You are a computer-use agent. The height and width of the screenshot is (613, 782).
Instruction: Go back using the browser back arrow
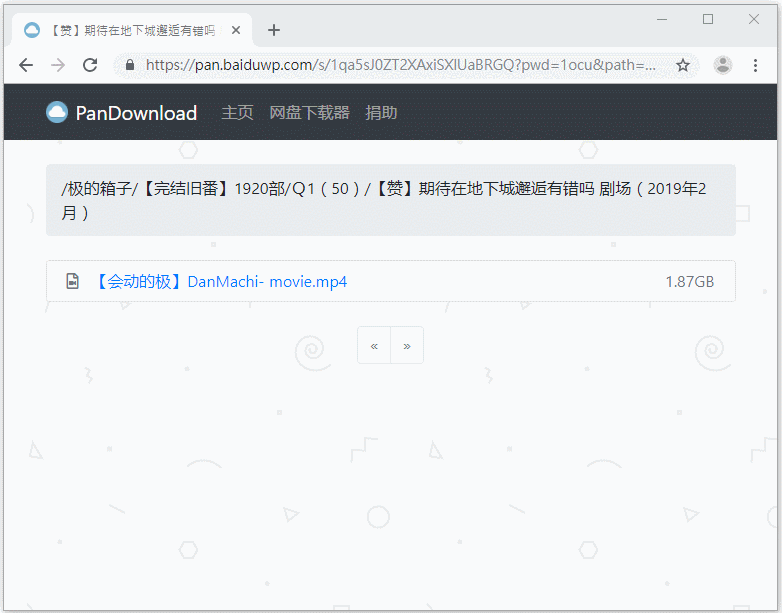(x=26, y=65)
